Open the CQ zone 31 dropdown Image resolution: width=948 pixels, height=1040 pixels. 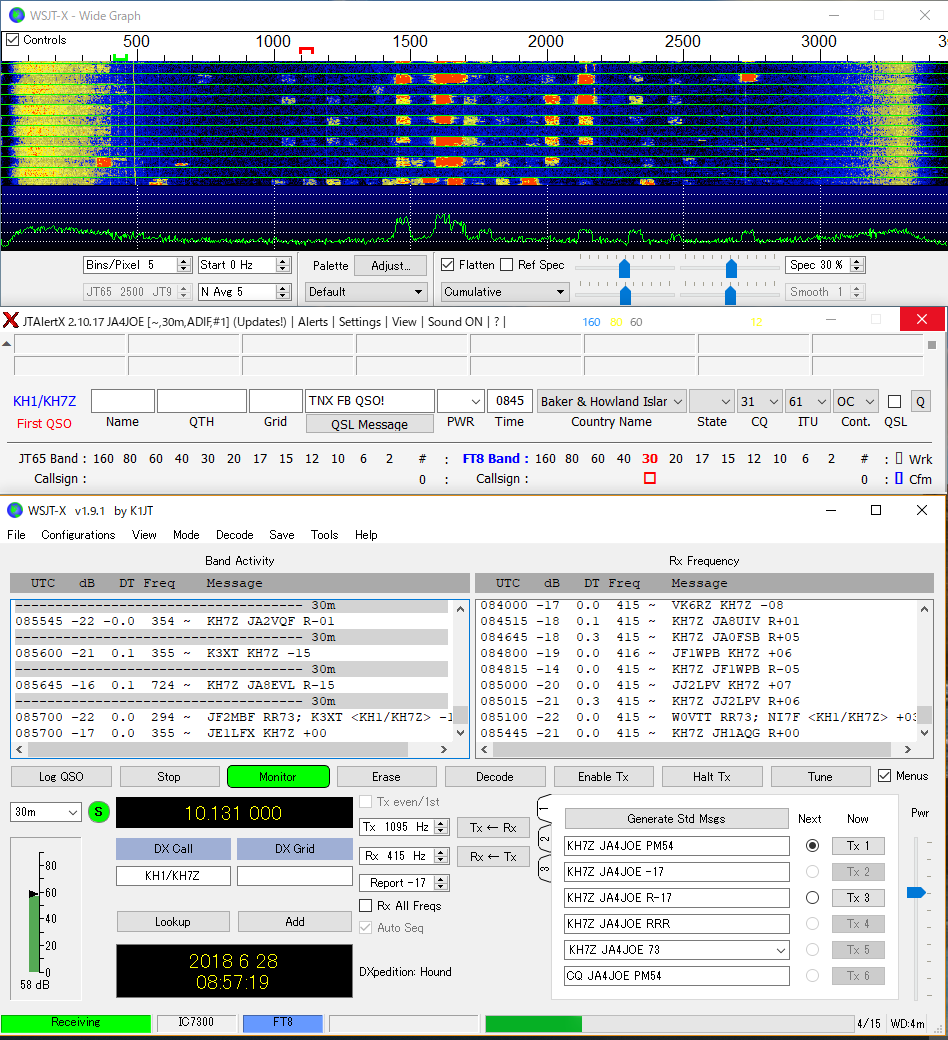pos(760,401)
